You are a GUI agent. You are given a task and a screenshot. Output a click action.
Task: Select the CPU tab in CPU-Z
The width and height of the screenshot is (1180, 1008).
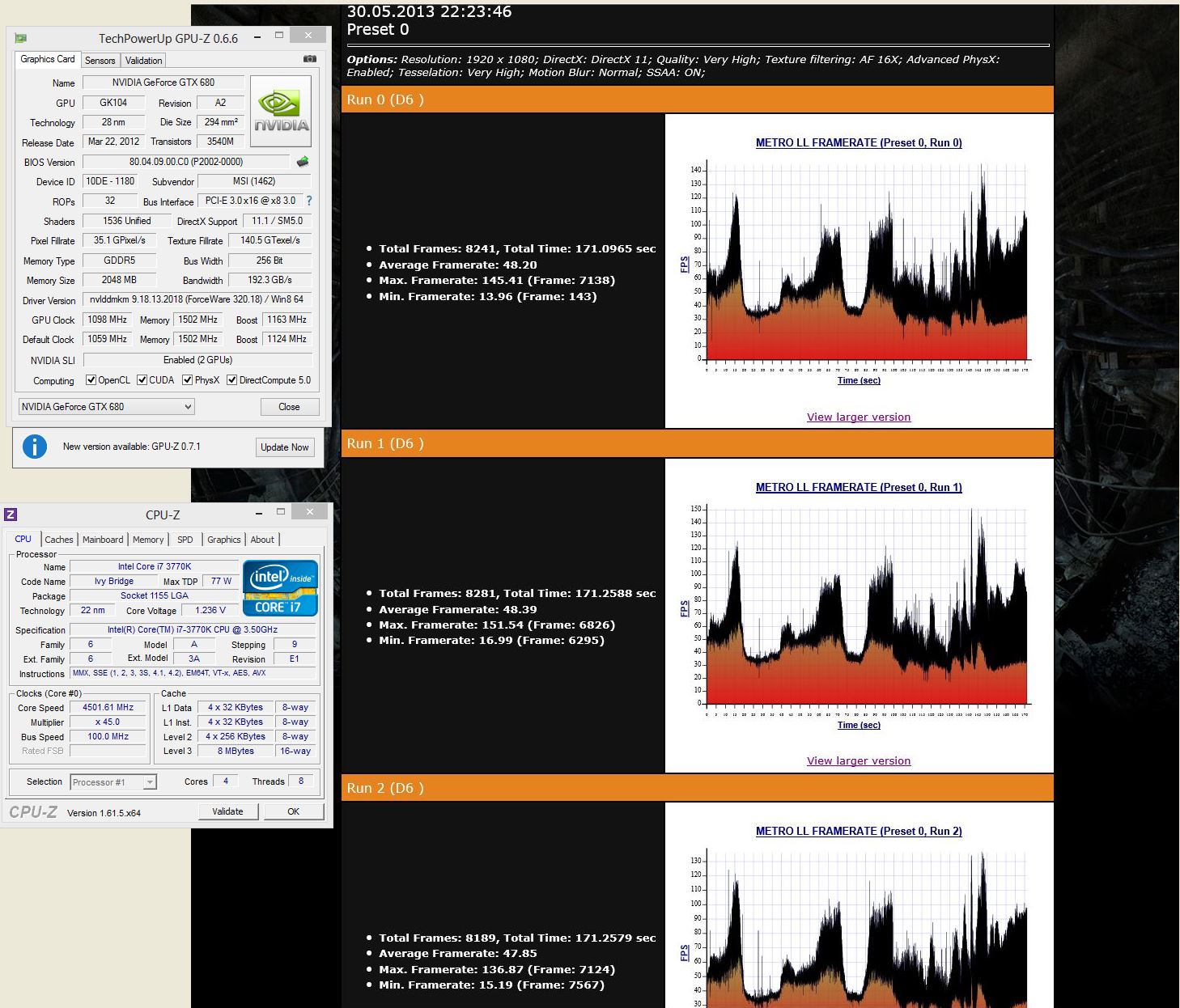coord(23,539)
